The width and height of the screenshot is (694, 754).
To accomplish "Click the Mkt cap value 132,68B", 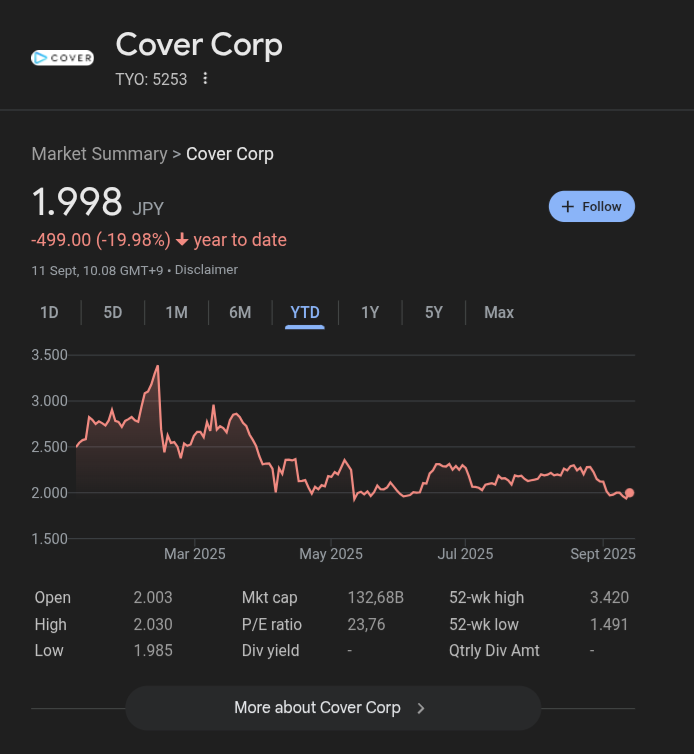I will (376, 597).
